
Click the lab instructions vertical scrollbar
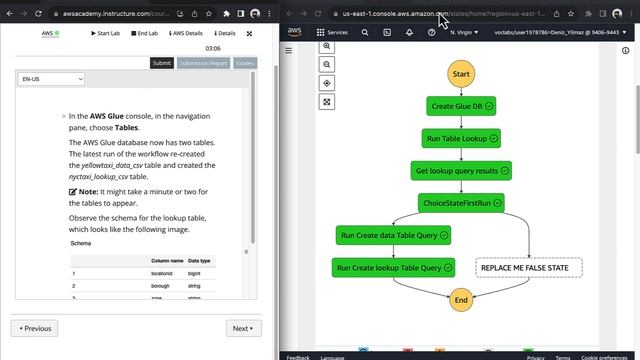(253, 158)
